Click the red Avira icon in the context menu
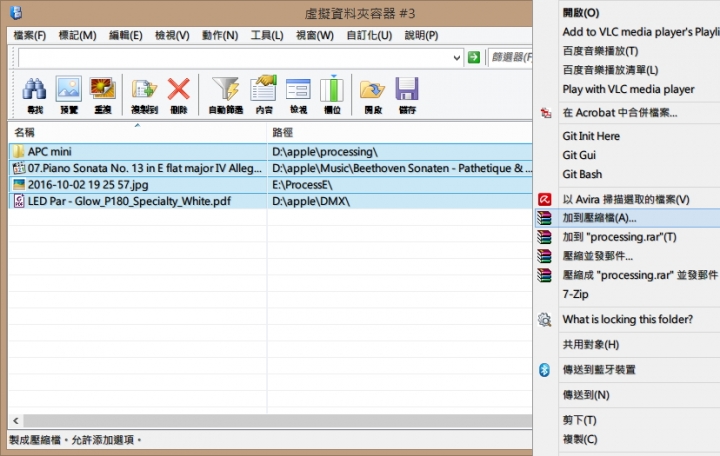 coord(545,199)
